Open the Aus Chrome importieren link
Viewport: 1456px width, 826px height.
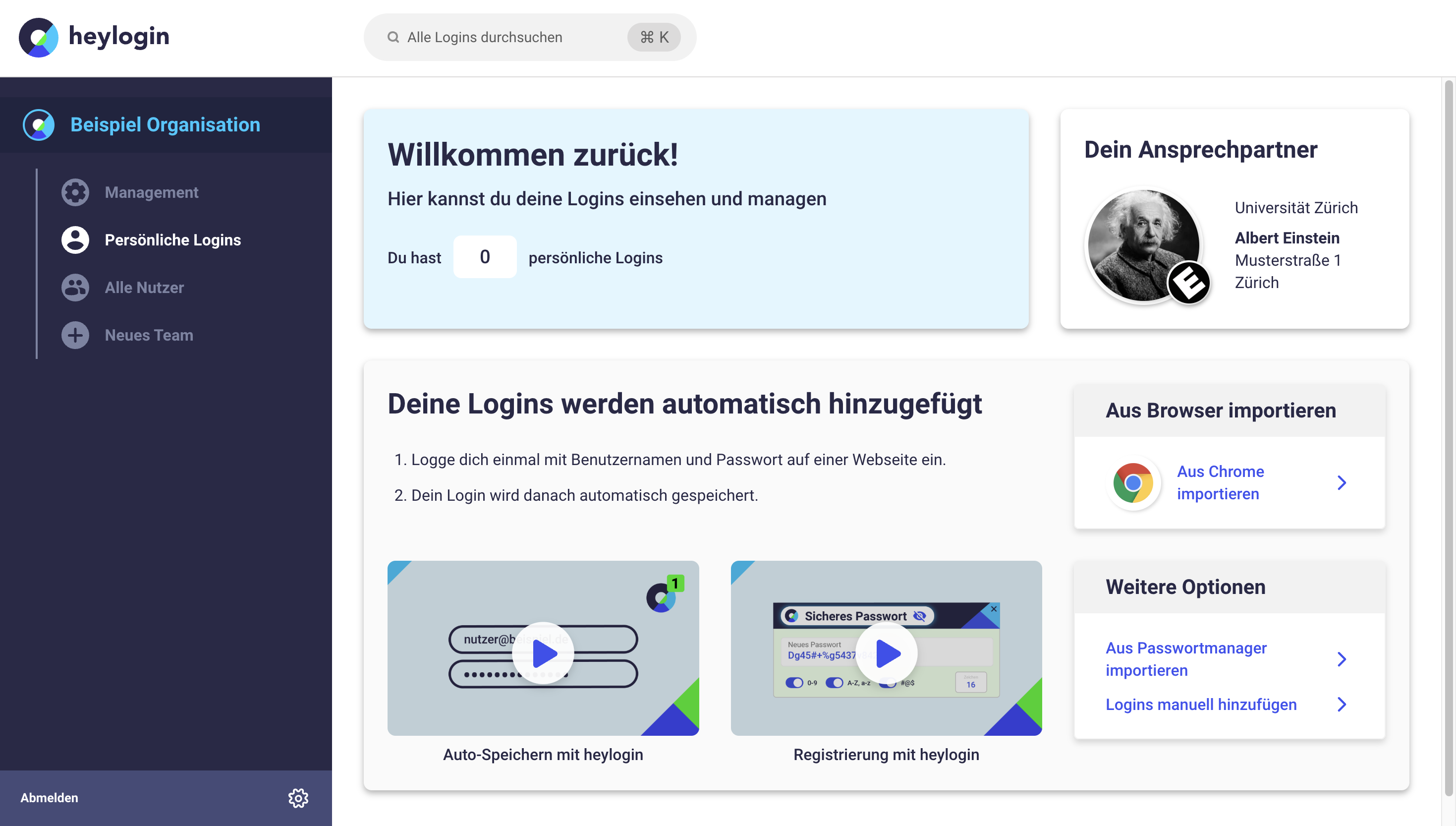coord(1220,483)
